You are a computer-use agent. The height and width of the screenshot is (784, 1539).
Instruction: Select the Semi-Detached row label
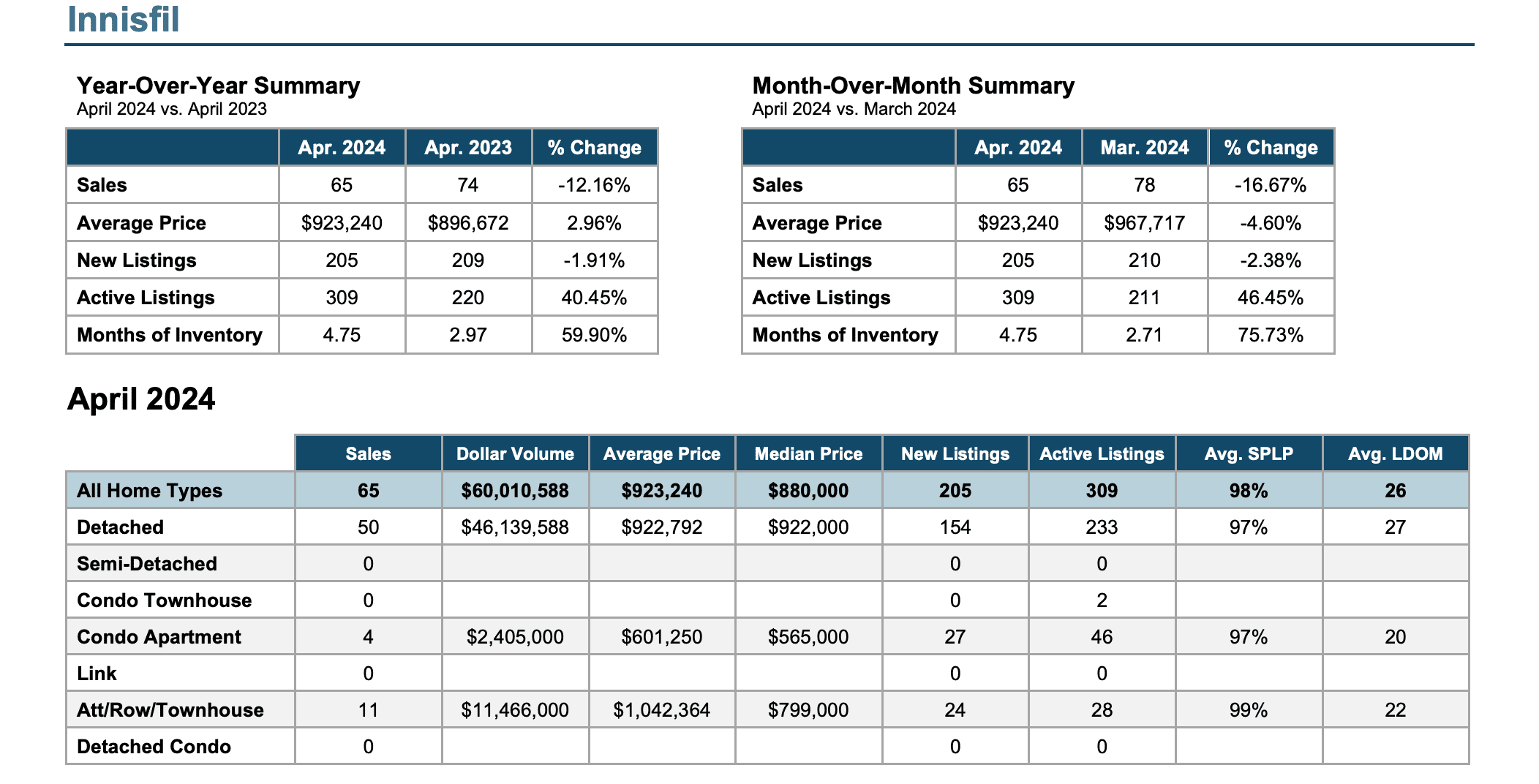point(147,564)
